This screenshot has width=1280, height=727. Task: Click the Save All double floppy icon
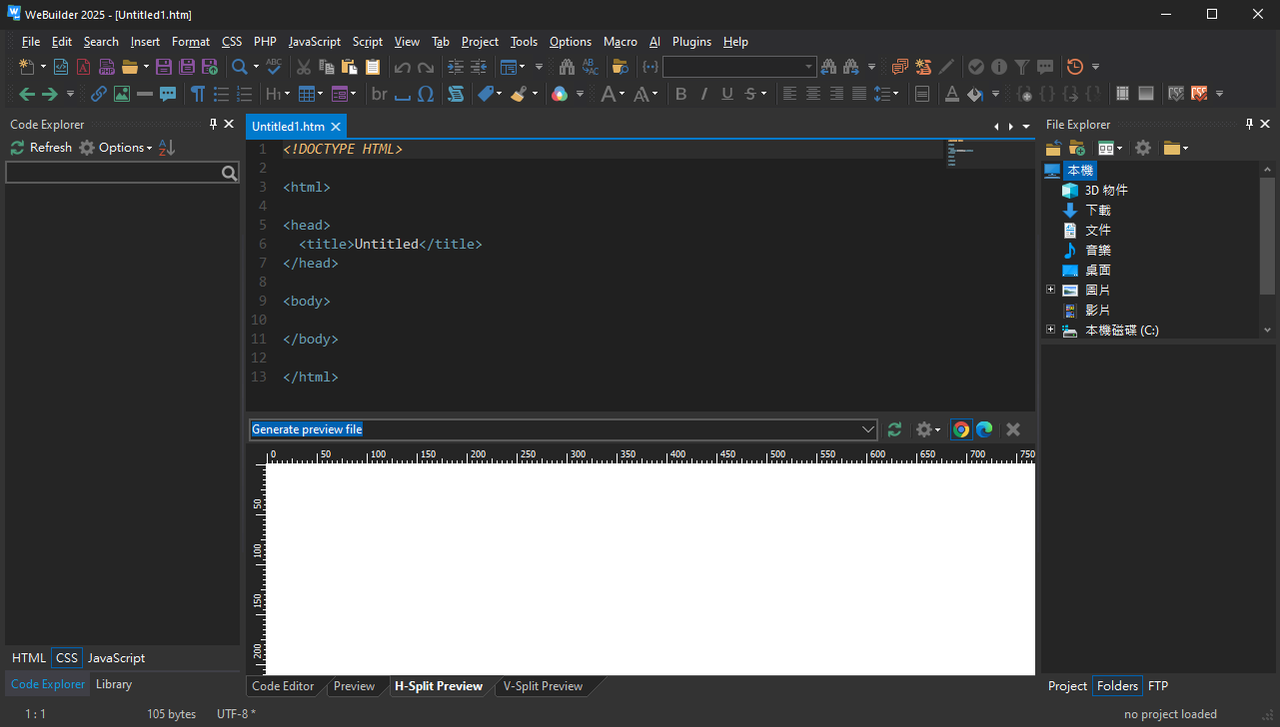186,67
